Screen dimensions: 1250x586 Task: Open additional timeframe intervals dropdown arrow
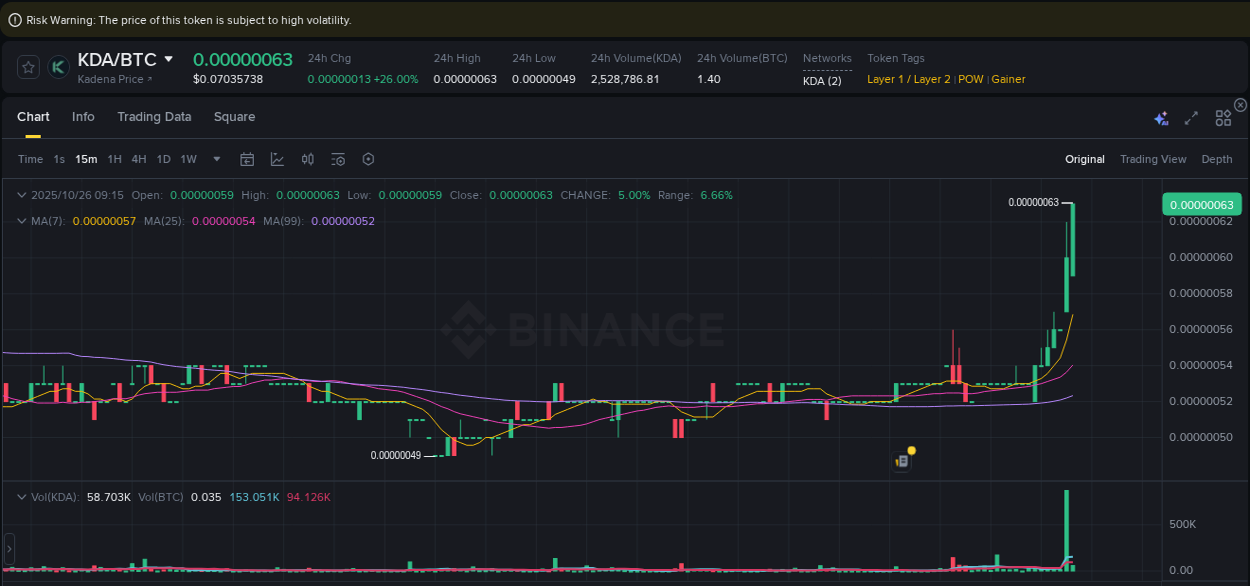click(216, 159)
